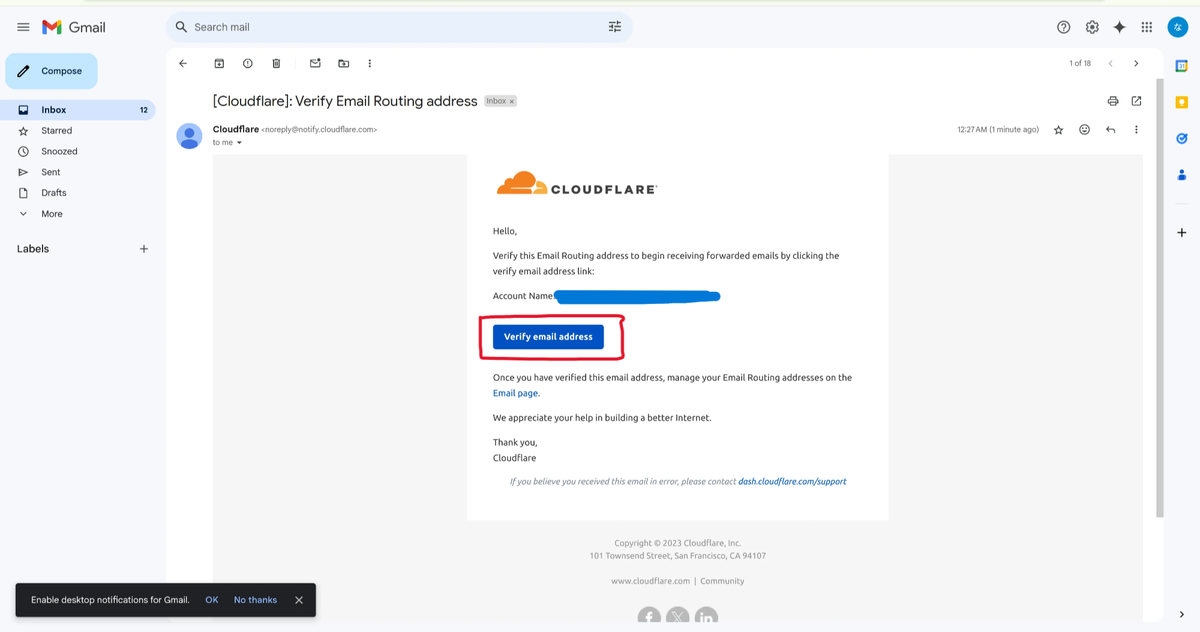
Task: Click the Compose button
Action: coord(52,71)
